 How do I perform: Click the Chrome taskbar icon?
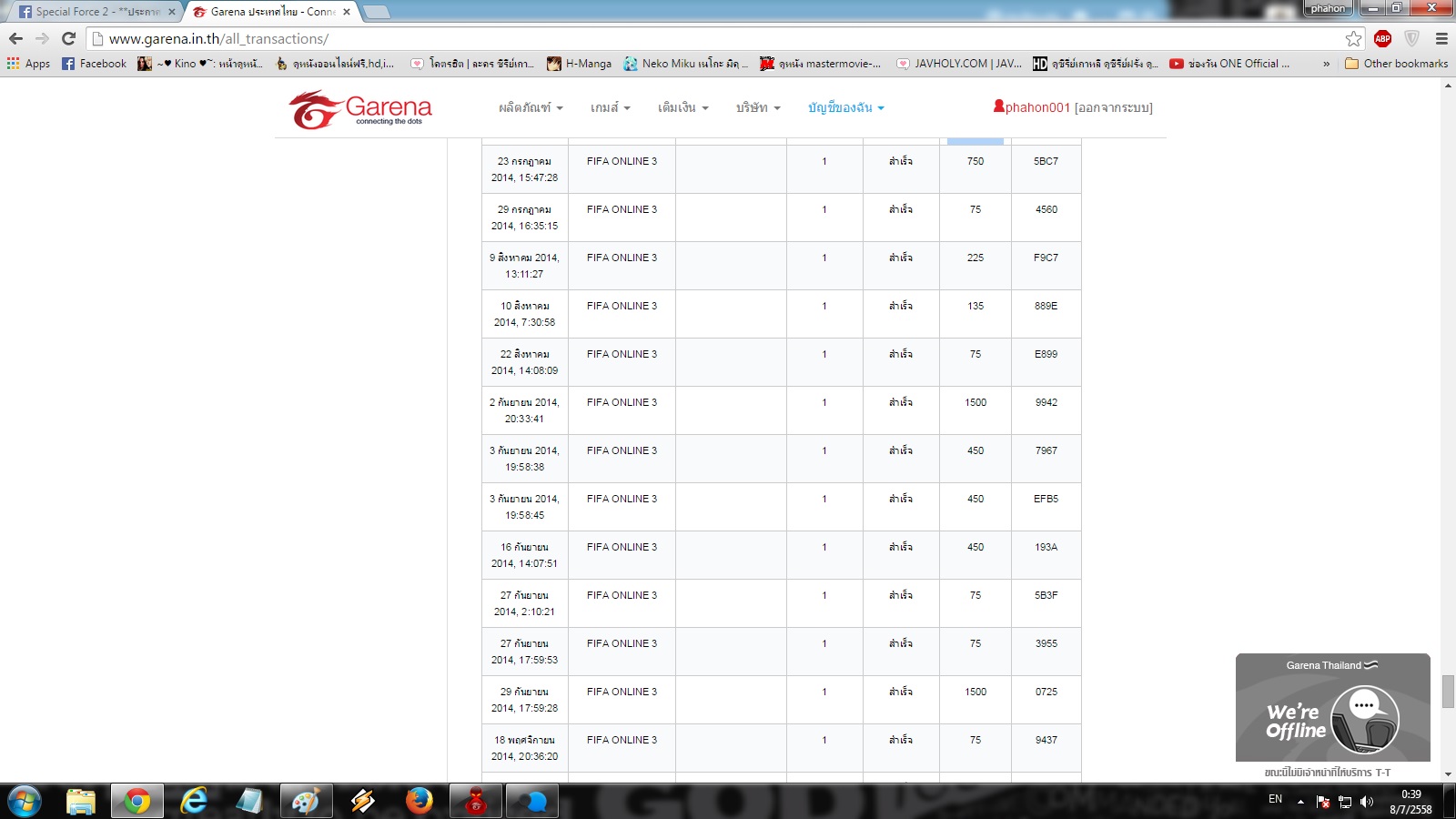click(137, 802)
